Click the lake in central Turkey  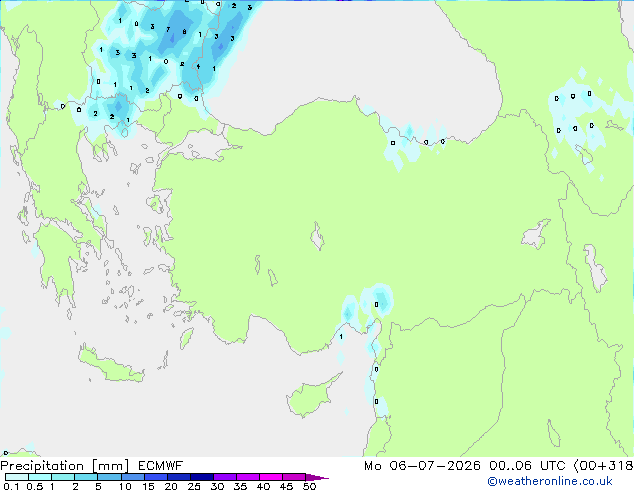317,236
